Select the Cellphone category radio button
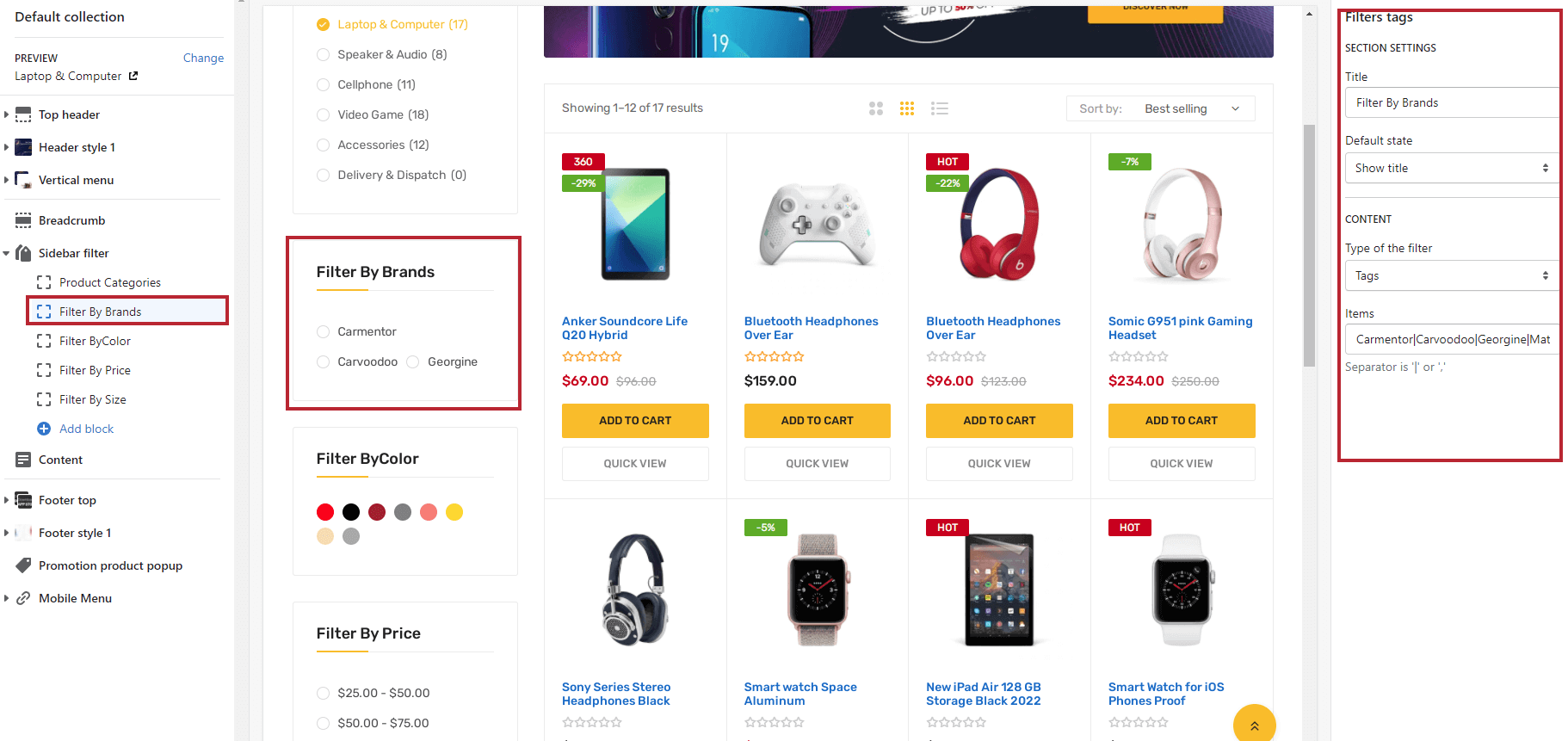The image size is (1568, 741). point(323,84)
